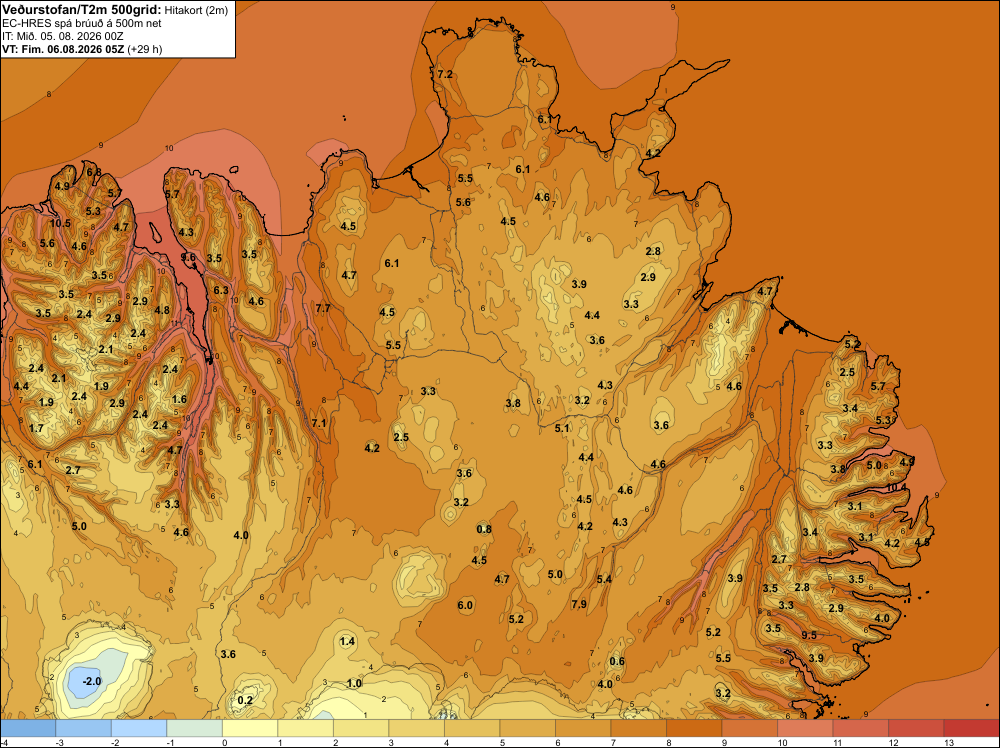
Task: Click the 'Hitakort (2m)' subtitle
Action: click(x=196, y=10)
